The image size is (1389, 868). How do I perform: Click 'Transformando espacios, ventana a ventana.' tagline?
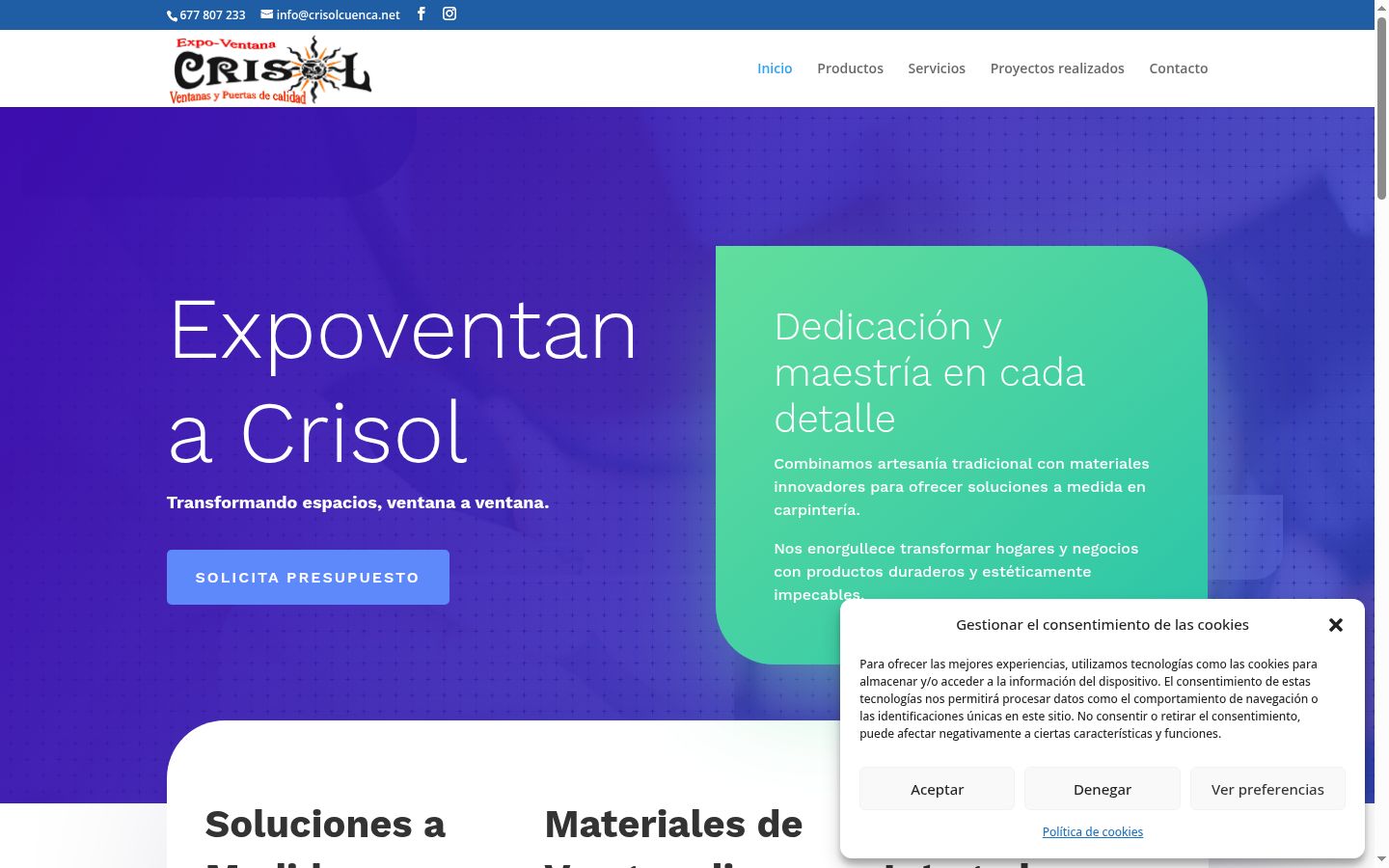point(358,502)
